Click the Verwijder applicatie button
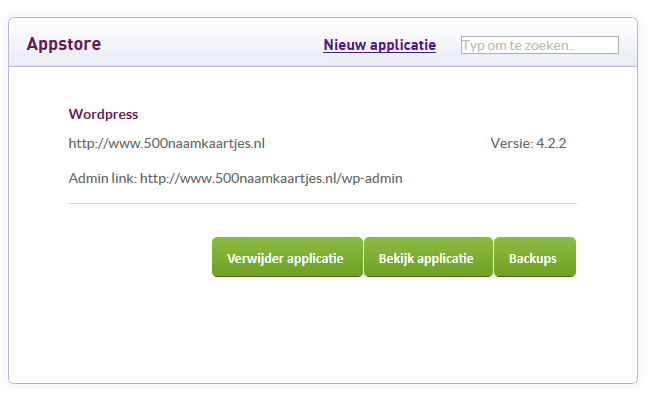Screen dimensions: 649x402 click(287, 257)
